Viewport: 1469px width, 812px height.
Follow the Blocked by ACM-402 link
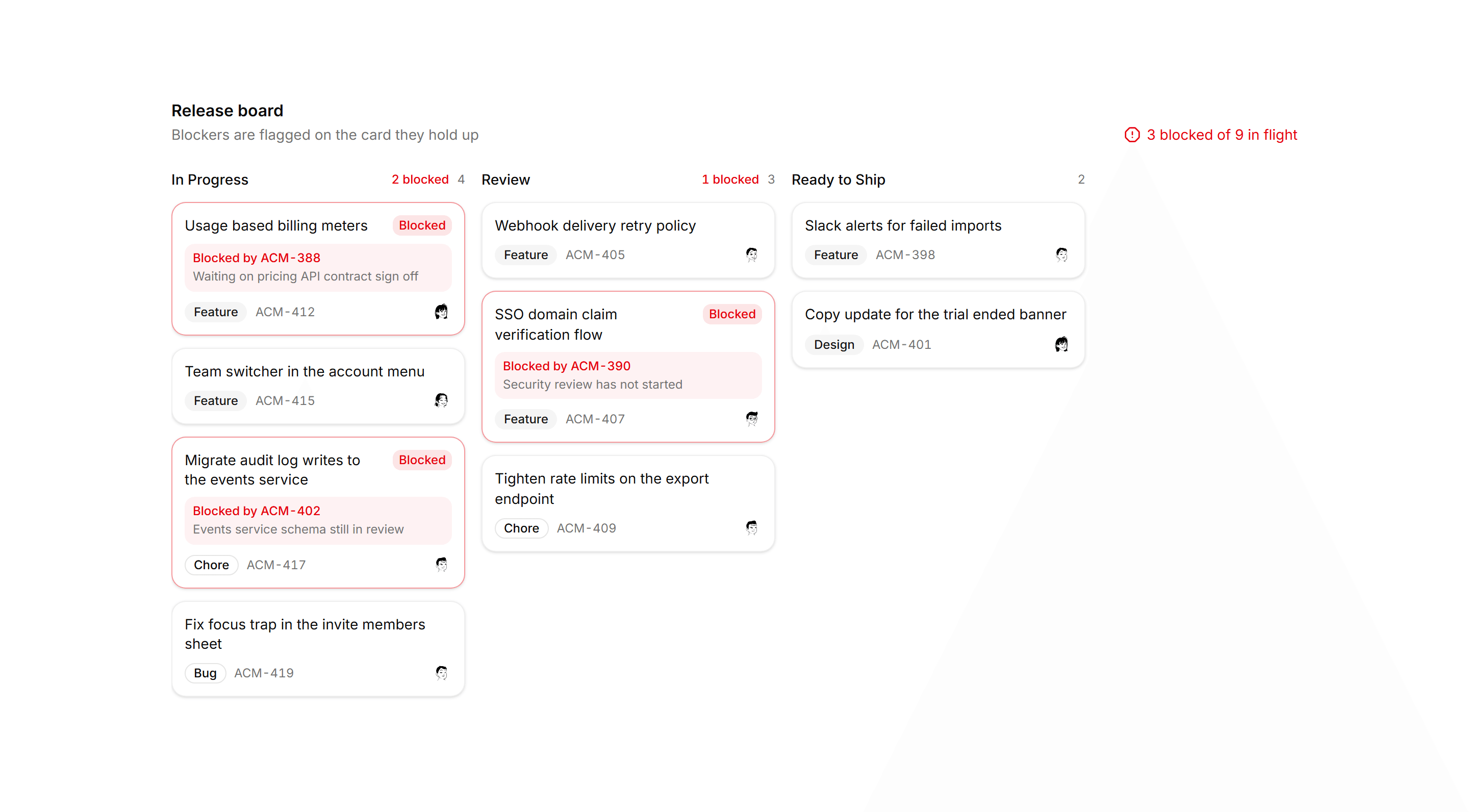click(x=257, y=511)
